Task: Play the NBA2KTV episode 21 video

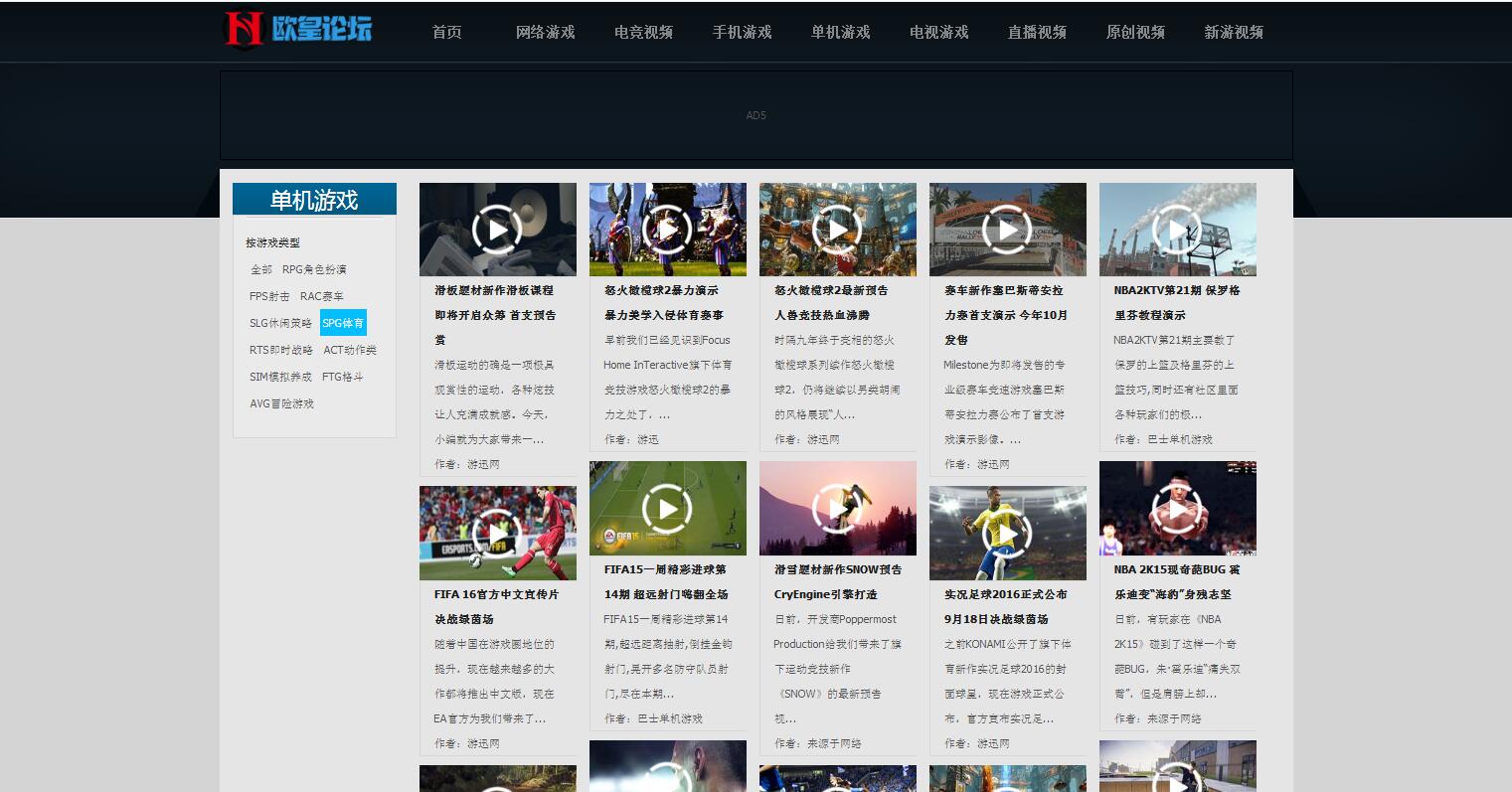Action: (1177, 230)
